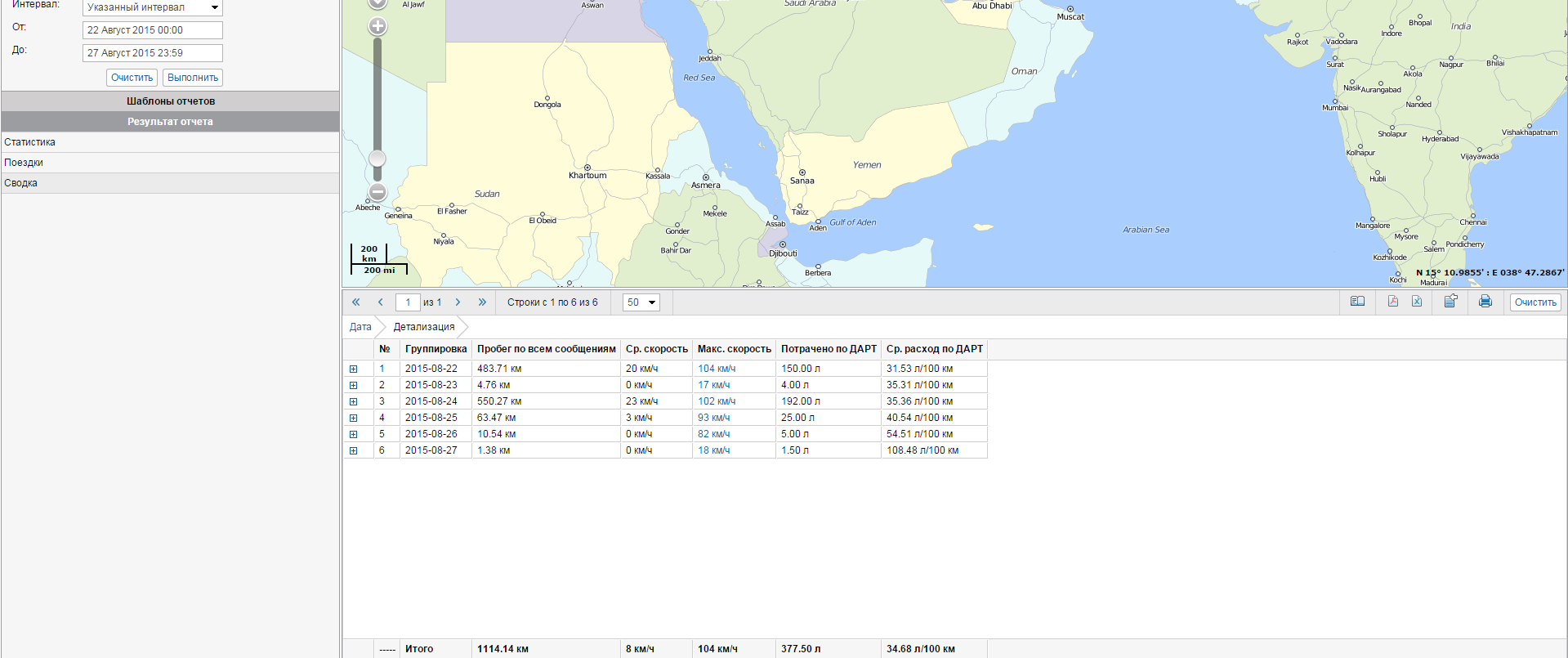Open the 'Указанный интервал' interval dropdown
This screenshot has width=1568, height=658.
pos(153,7)
